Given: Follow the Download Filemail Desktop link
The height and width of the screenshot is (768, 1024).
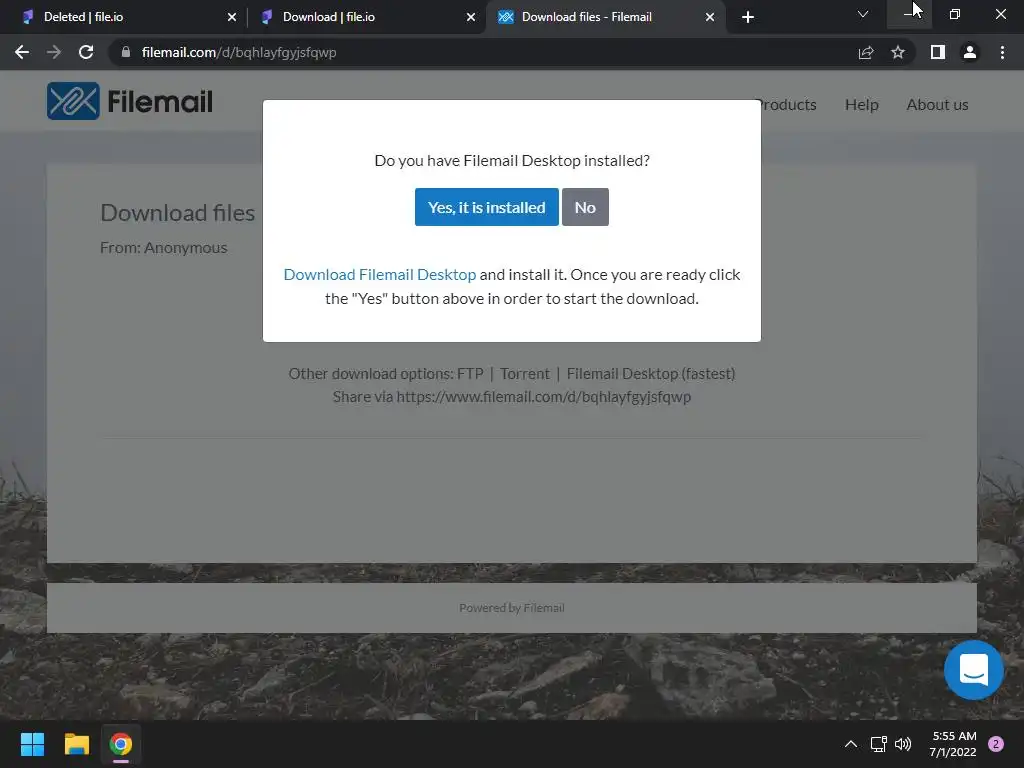Looking at the screenshot, I should (x=379, y=274).
